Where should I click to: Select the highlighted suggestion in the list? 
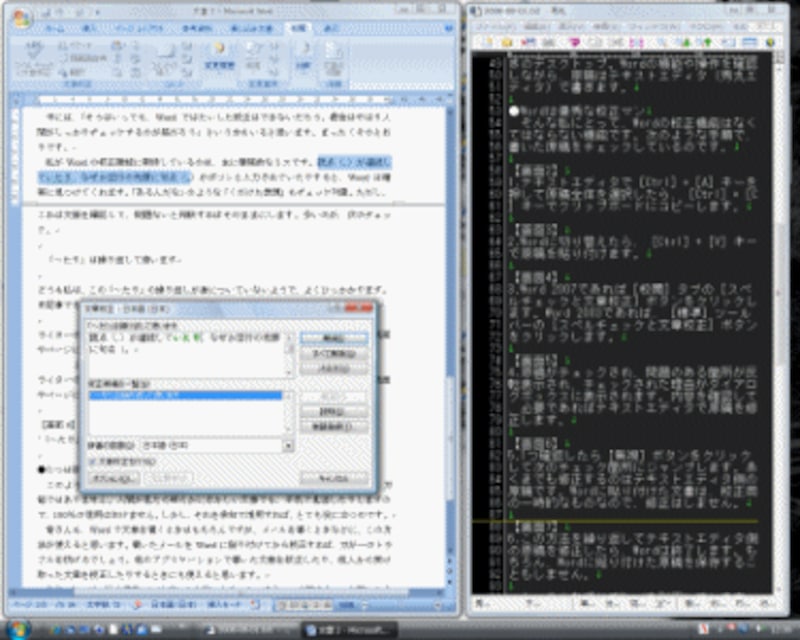185,396
